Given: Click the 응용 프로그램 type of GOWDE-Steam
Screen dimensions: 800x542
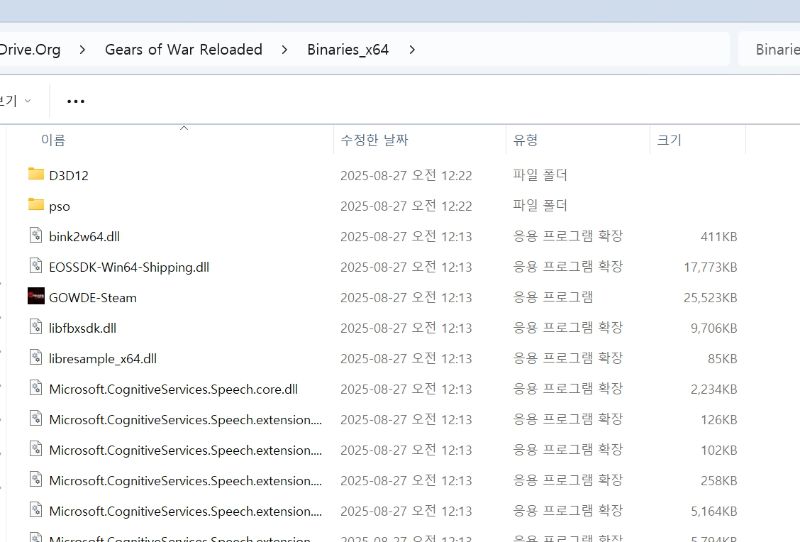Looking at the screenshot, I should [553, 297].
